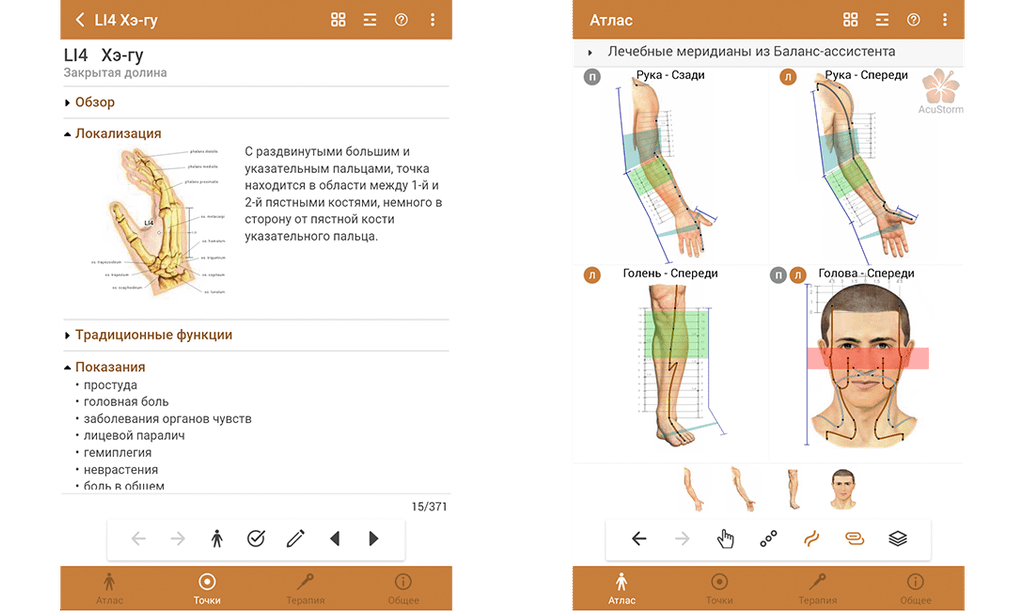Select head thumbnail in strip

[x=843, y=488]
